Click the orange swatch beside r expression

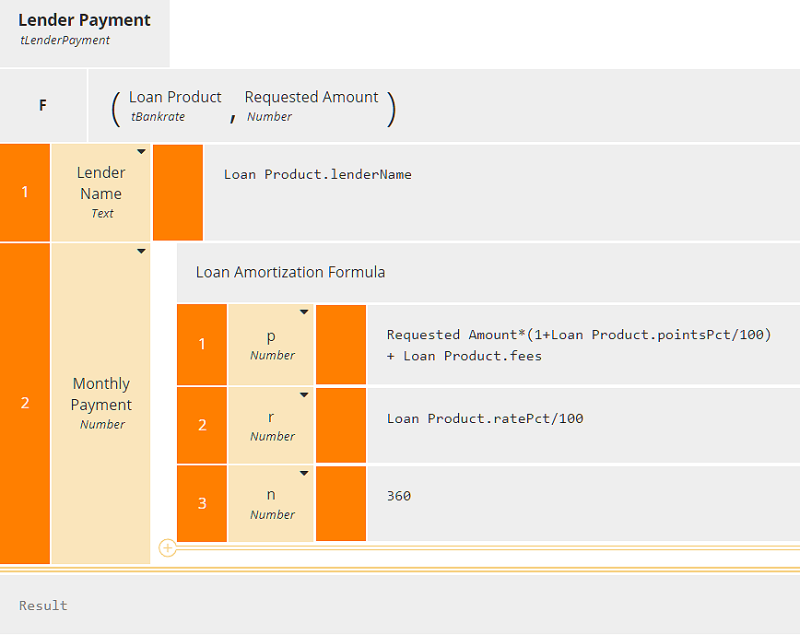341,425
